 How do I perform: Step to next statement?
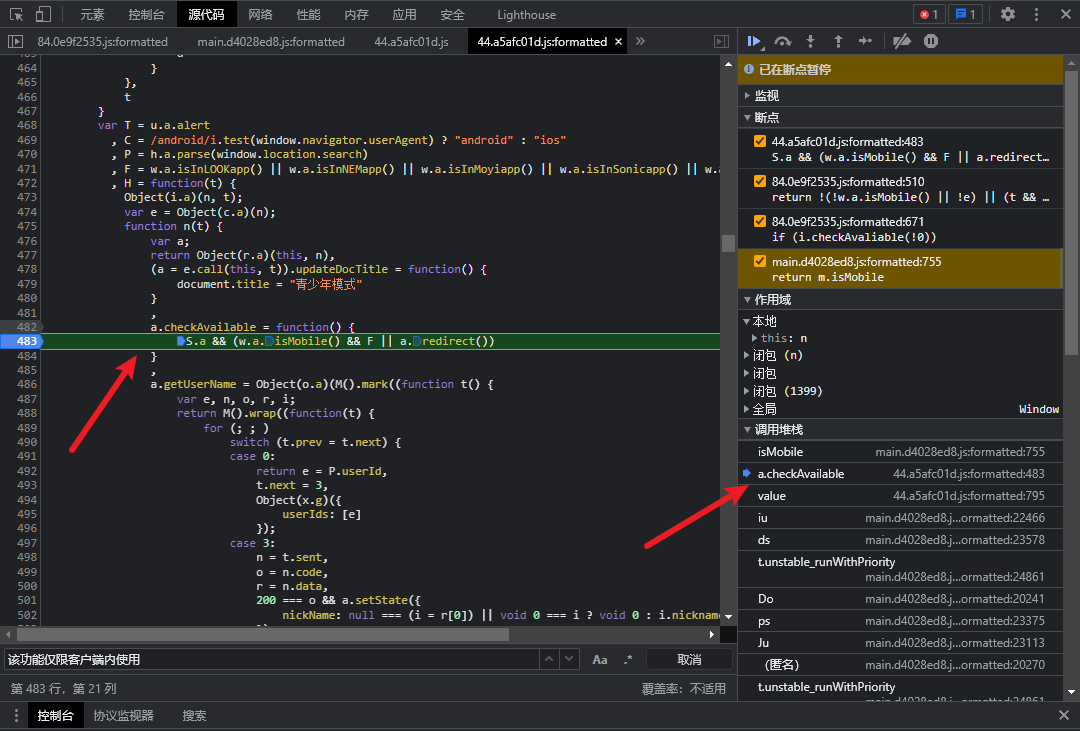click(866, 42)
